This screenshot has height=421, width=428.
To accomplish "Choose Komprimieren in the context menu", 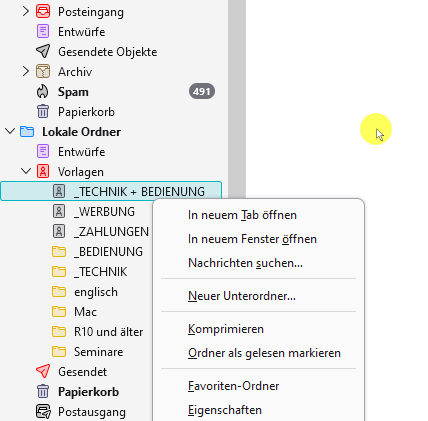I will [x=226, y=329].
